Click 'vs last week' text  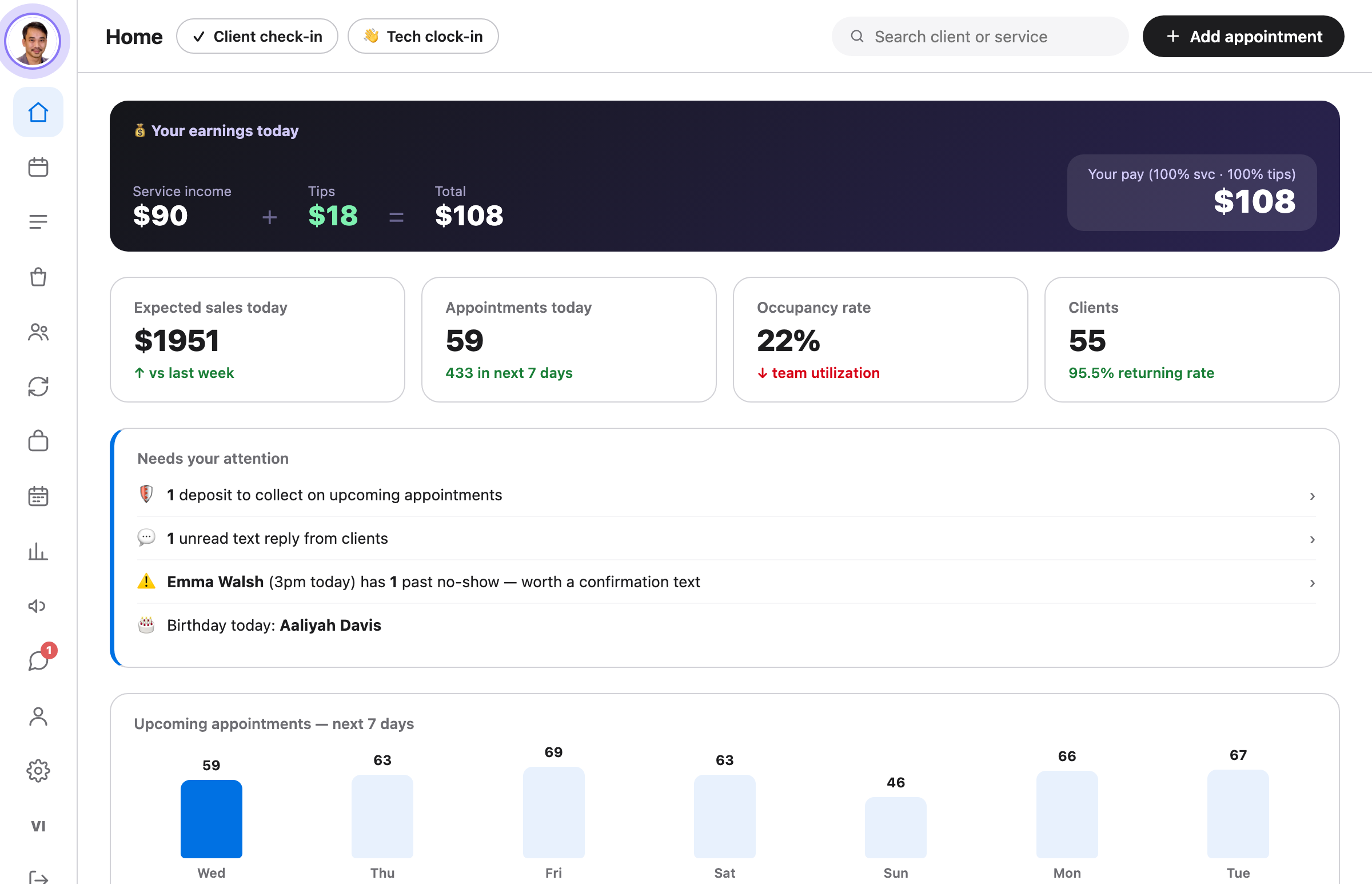(191, 373)
